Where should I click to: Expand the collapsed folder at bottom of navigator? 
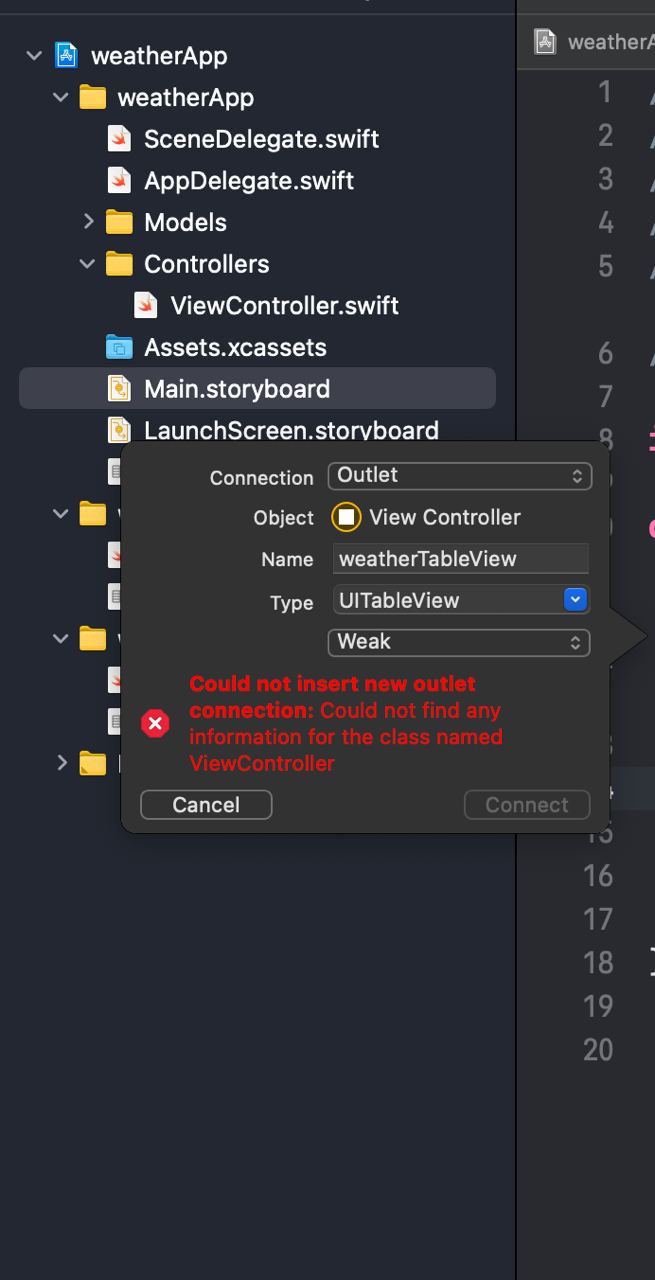(x=62, y=764)
